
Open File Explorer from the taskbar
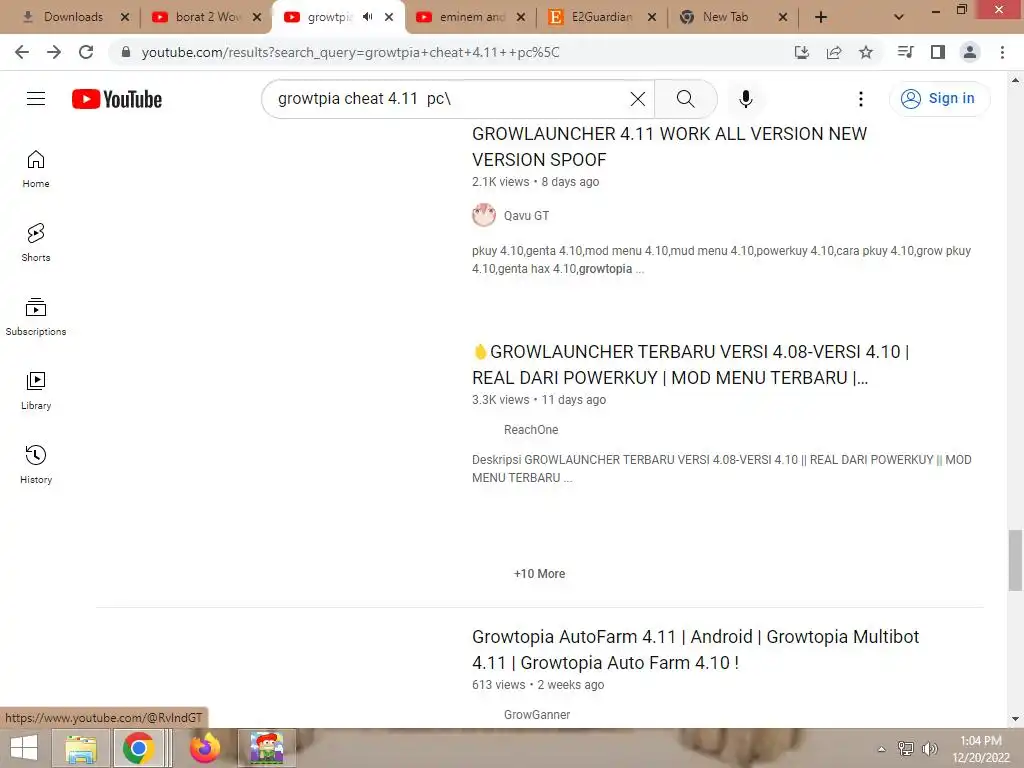[81, 748]
